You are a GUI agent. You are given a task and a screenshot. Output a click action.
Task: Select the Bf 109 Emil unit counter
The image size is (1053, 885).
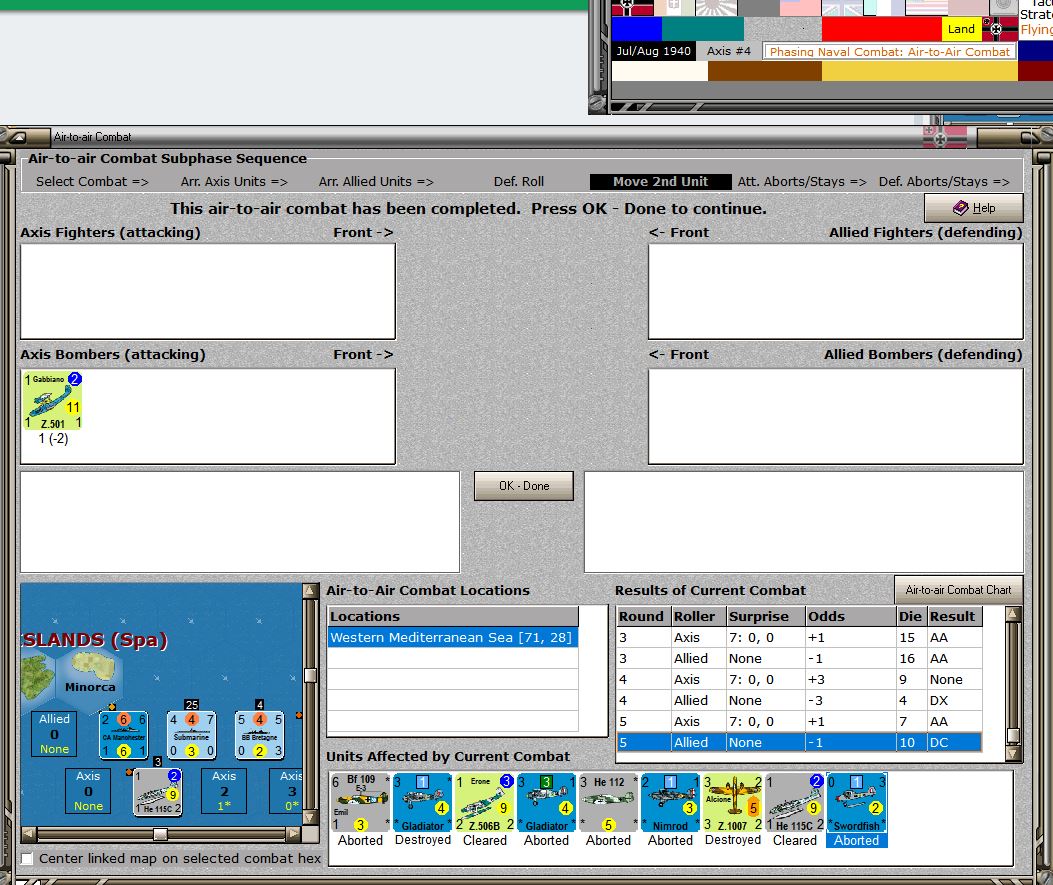point(361,802)
